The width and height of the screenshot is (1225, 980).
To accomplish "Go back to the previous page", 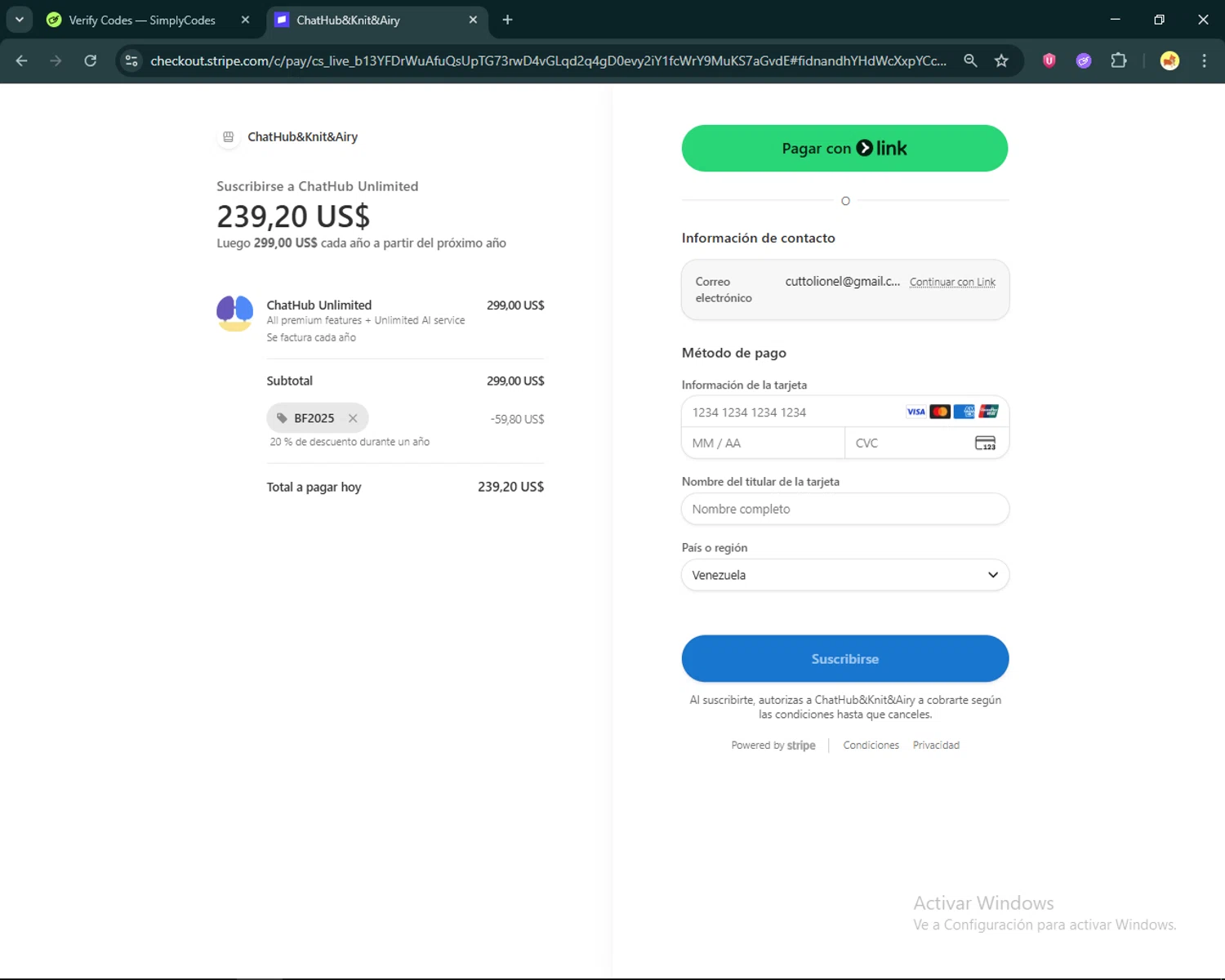I will [22, 60].
